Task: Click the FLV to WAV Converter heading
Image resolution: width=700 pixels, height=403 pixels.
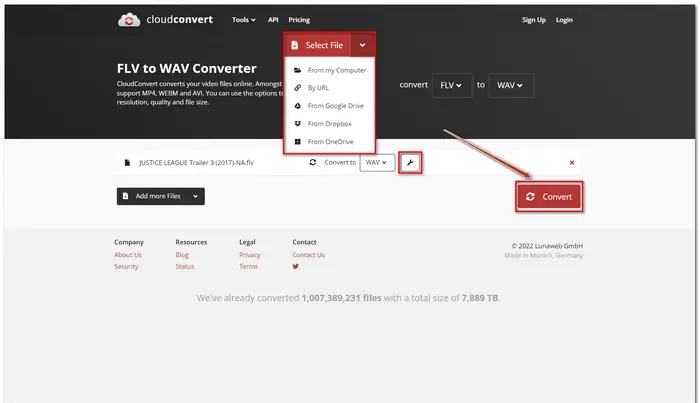Action: [187, 68]
